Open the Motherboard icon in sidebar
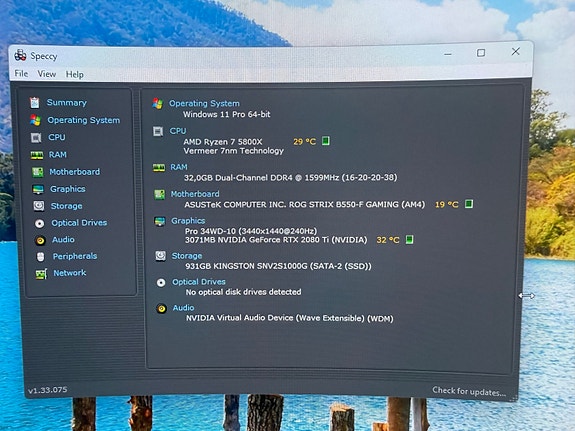The image size is (575, 431). [x=37, y=172]
